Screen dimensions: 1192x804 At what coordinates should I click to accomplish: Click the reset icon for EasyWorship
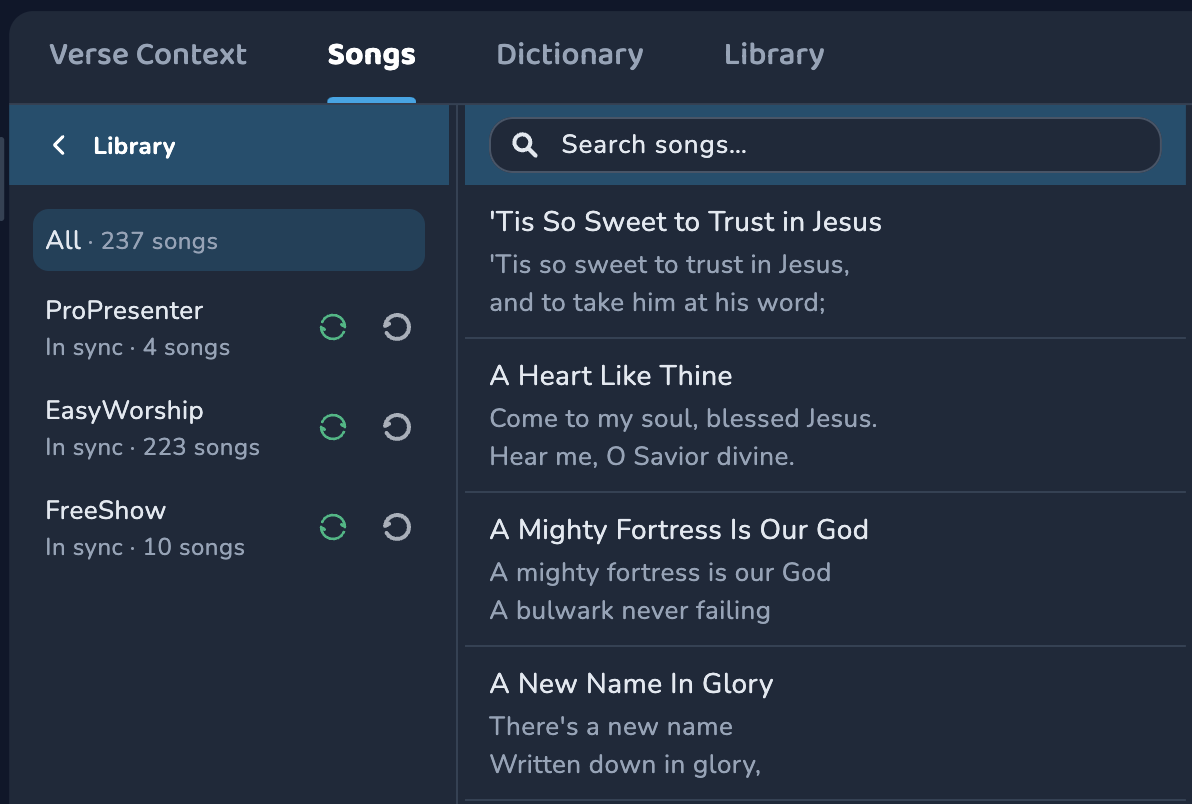397,427
